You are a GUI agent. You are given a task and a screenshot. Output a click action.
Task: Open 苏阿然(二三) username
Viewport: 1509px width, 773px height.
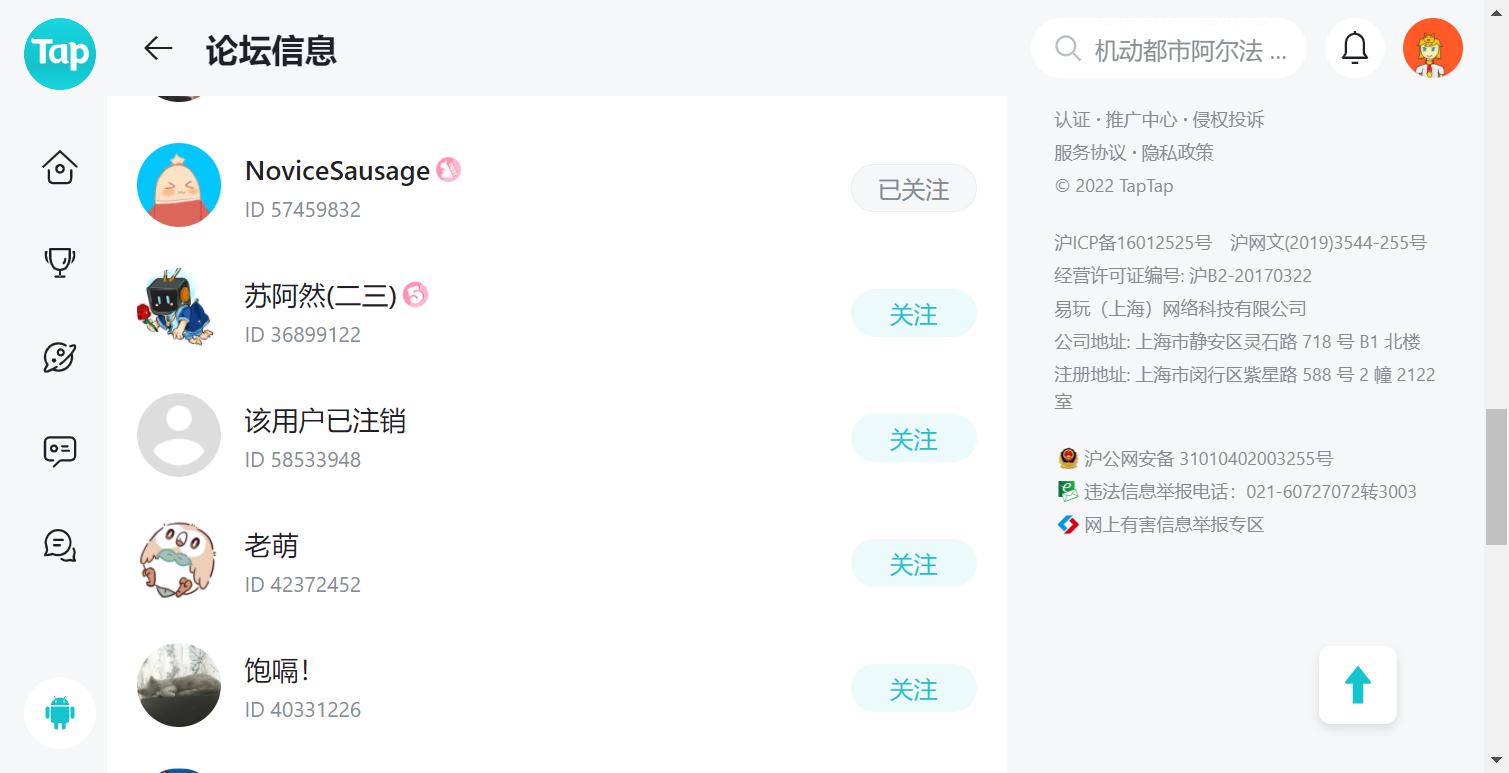321,296
